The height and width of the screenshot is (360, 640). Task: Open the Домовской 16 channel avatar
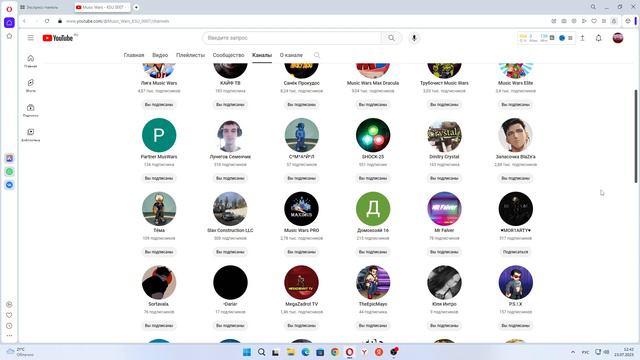pos(373,209)
